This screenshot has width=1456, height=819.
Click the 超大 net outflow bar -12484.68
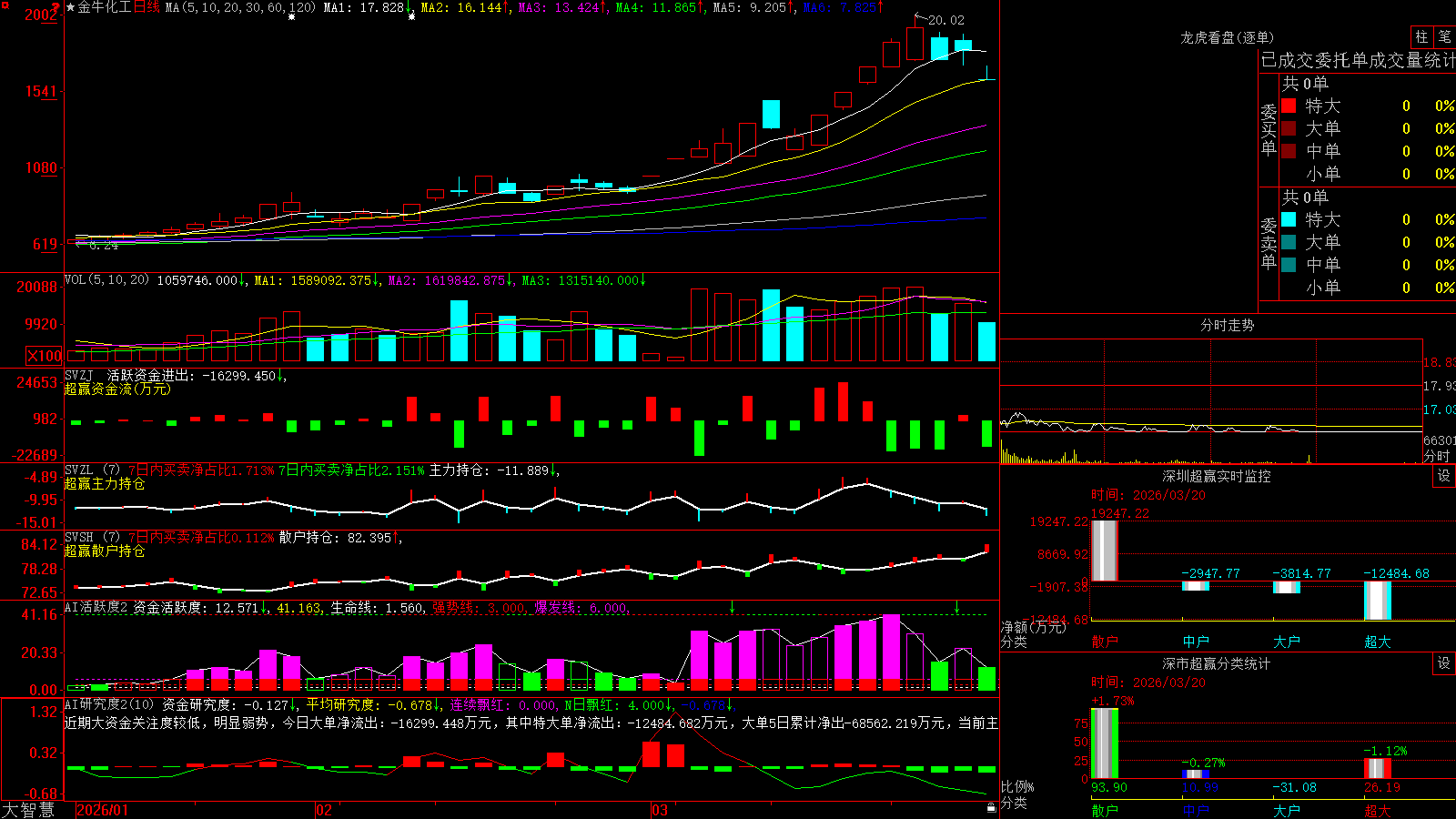tap(1378, 601)
